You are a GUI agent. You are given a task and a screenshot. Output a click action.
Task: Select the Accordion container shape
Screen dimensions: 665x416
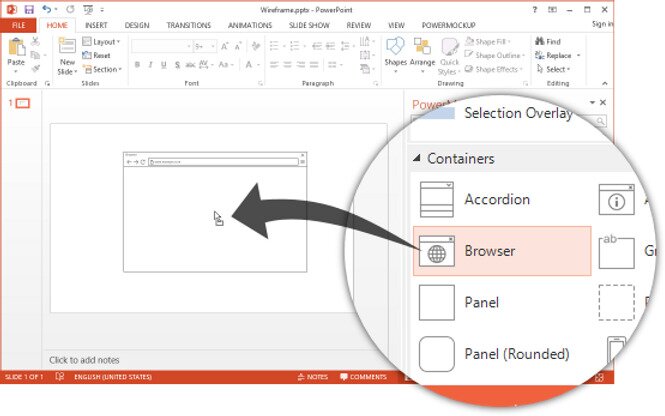pos(496,199)
